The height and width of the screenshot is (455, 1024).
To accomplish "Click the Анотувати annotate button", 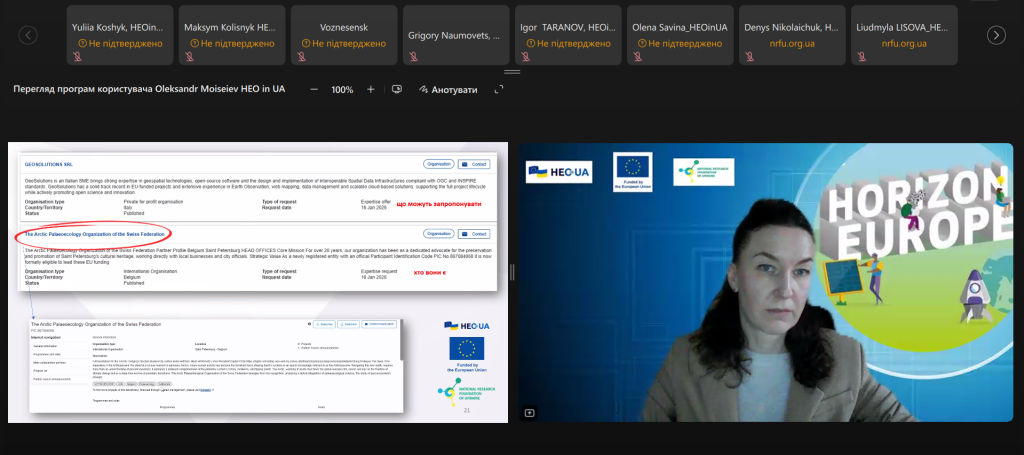I will coord(449,89).
